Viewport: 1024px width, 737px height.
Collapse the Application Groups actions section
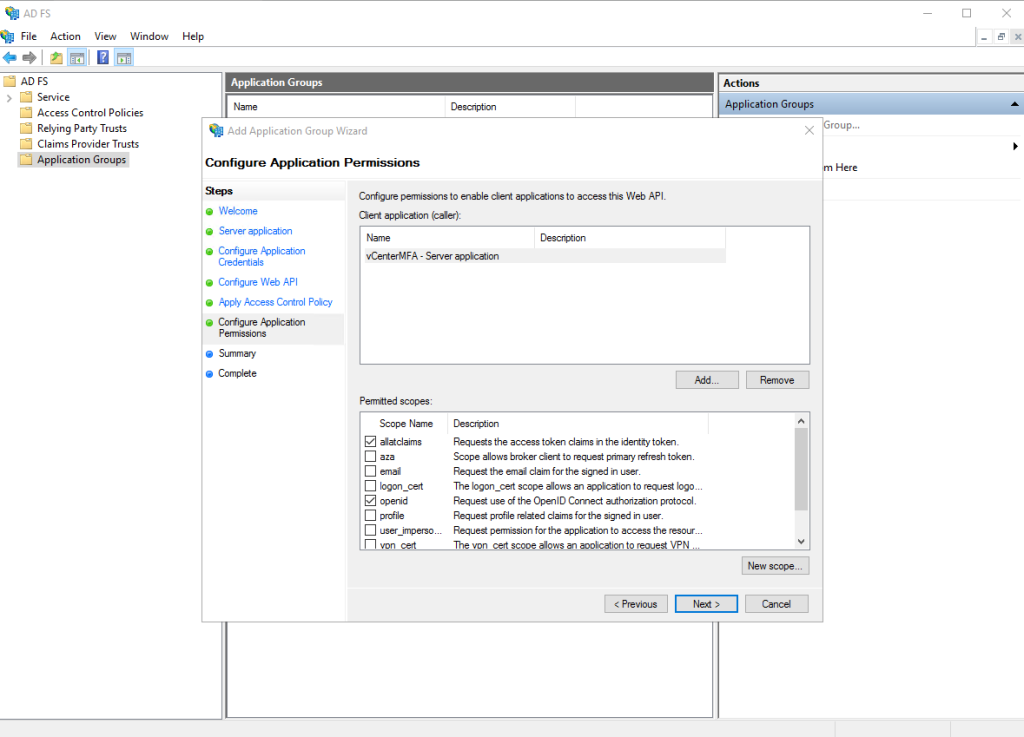(1015, 104)
